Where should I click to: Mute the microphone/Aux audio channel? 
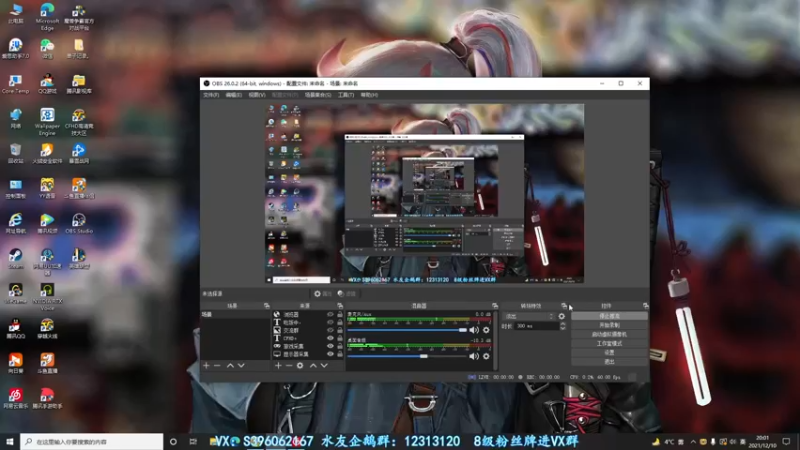point(474,330)
